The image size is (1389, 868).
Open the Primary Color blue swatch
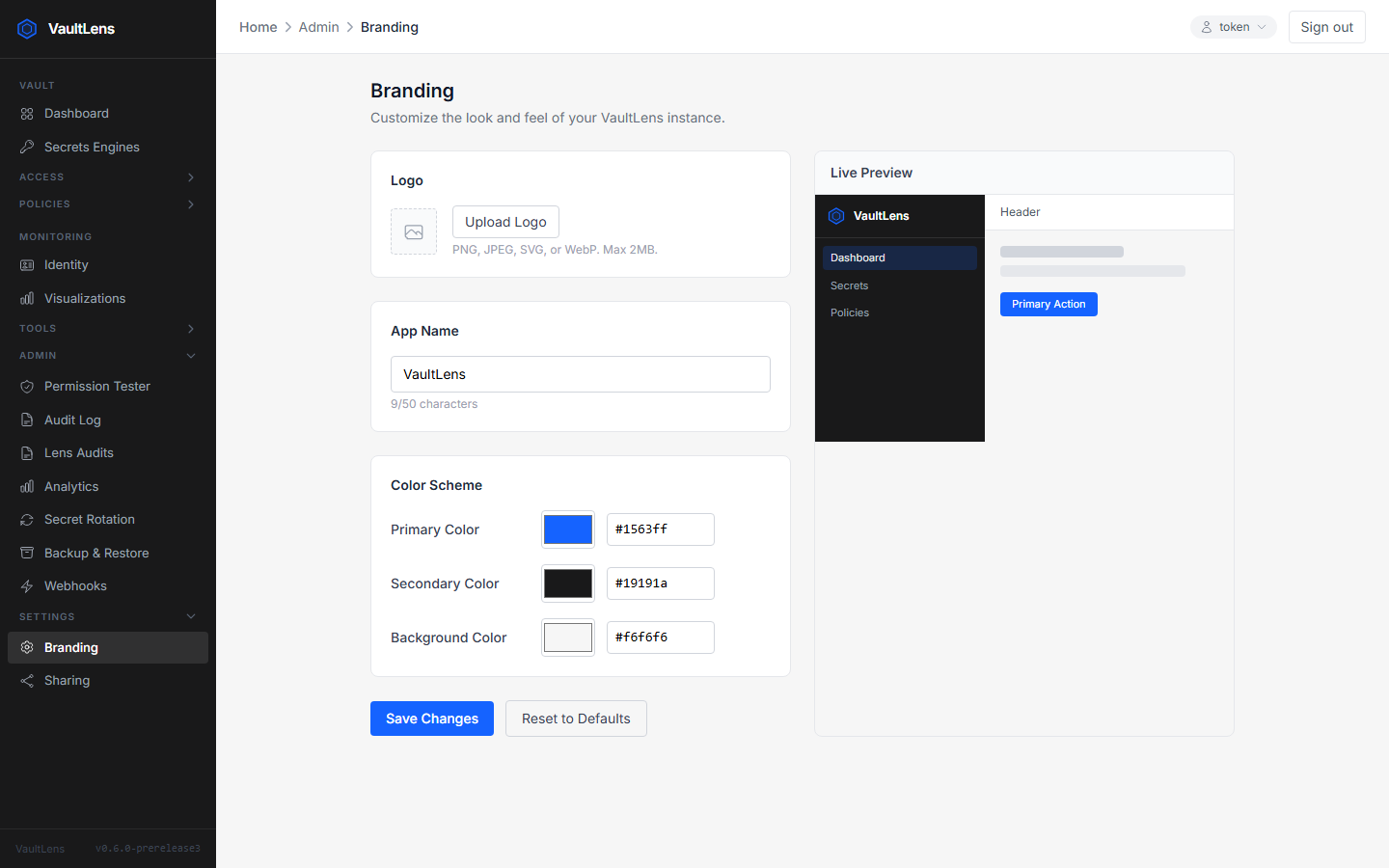pyautogui.click(x=568, y=529)
